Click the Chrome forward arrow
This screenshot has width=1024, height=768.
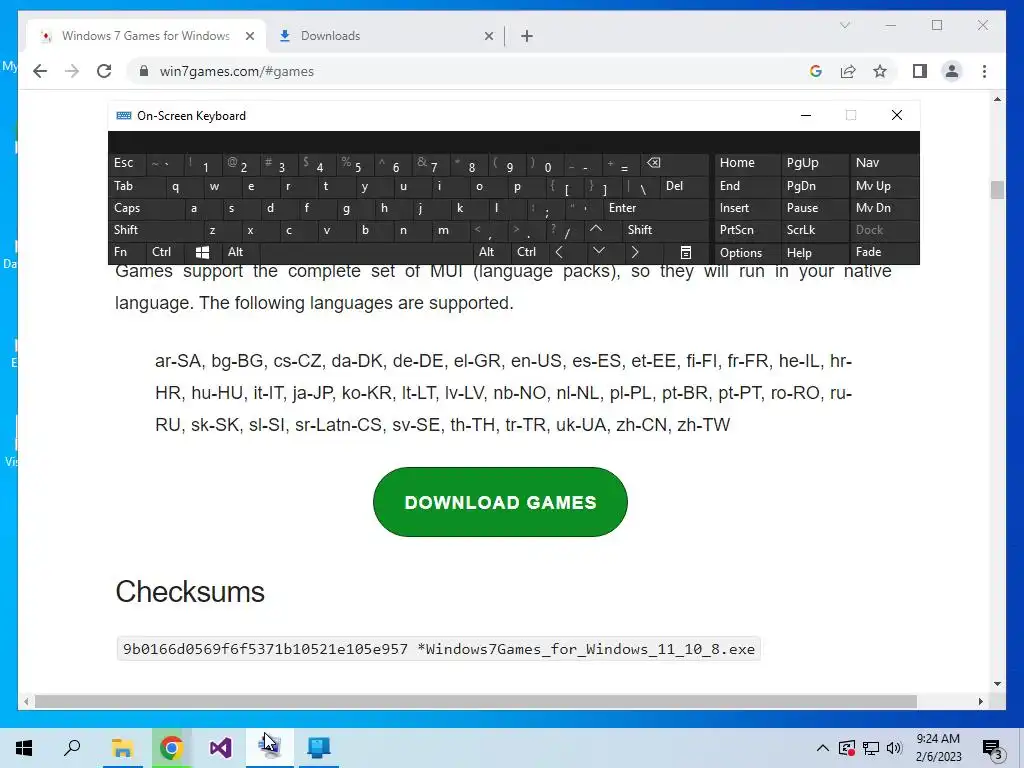click(x=72, y=71)
